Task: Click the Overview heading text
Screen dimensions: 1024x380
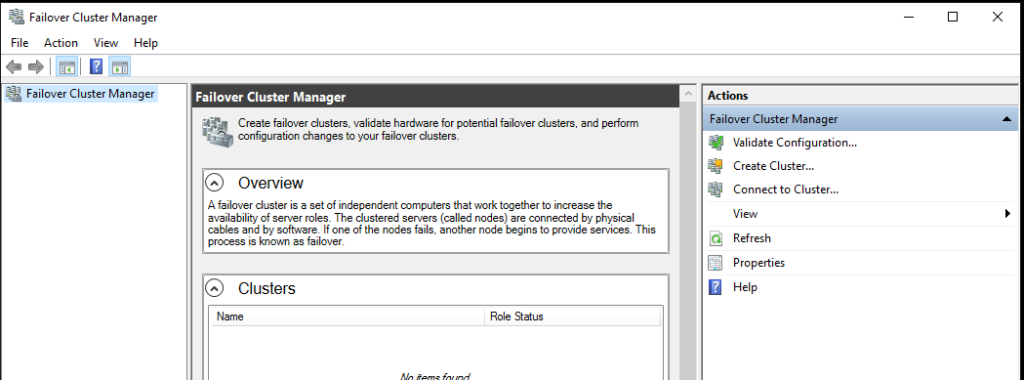Action: (270, 182)
